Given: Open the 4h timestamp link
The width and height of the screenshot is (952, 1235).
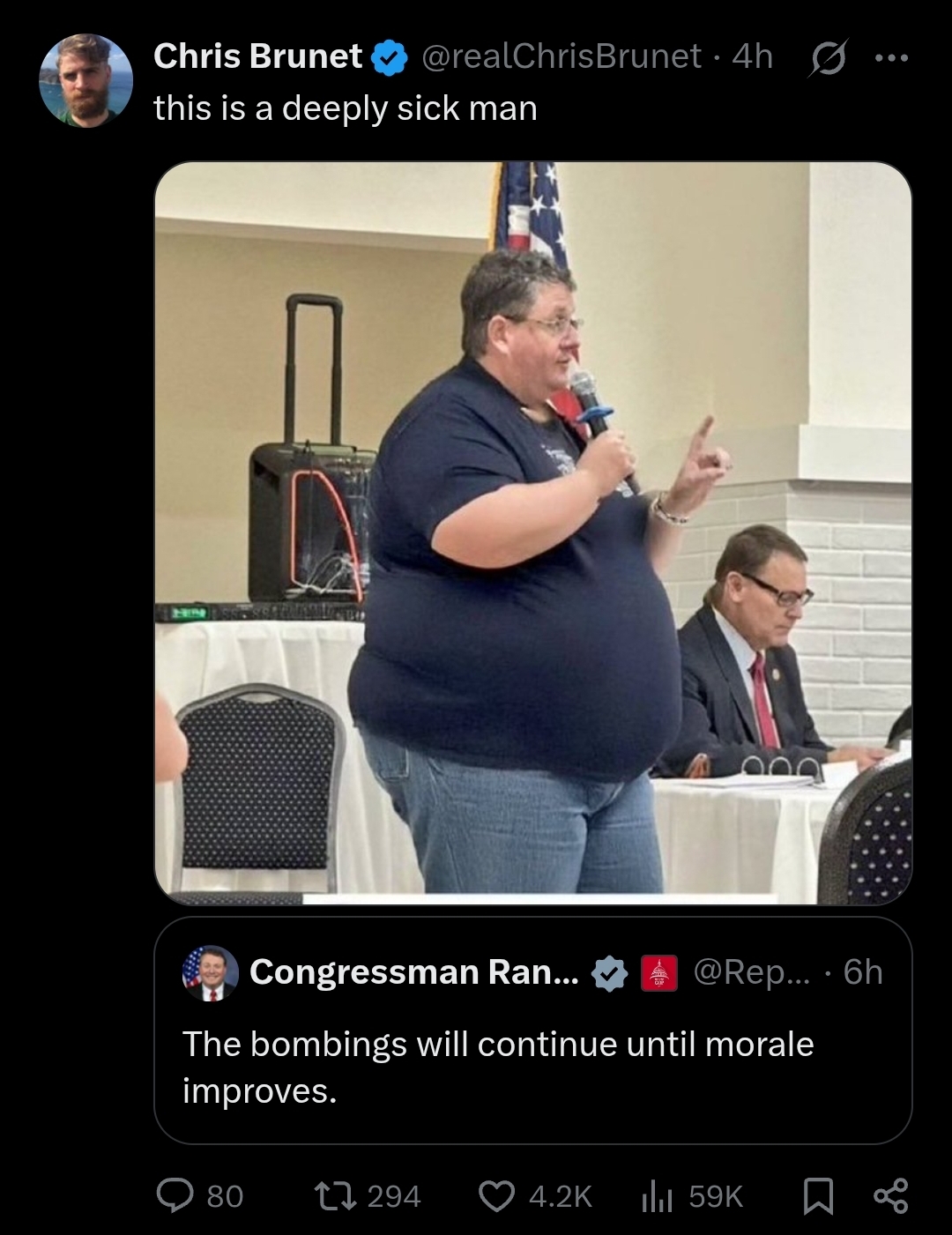Looking at the screenshot, I should [752, 56].
